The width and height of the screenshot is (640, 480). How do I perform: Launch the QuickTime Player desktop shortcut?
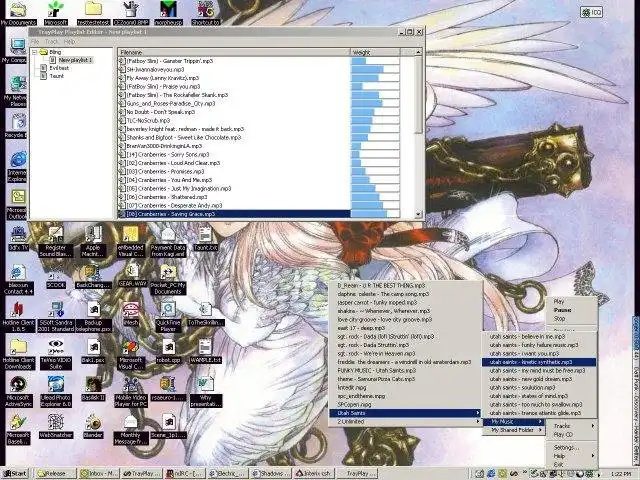pos(168,317)
